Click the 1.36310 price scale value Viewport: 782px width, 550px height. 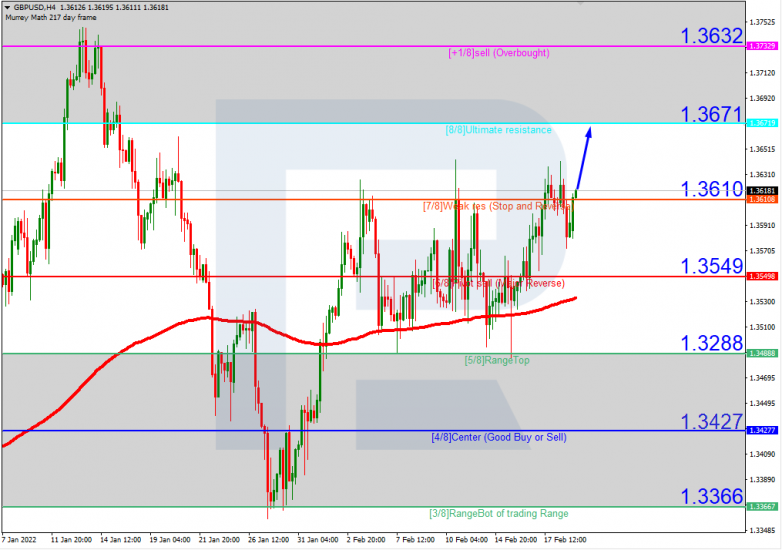(763, 175)
